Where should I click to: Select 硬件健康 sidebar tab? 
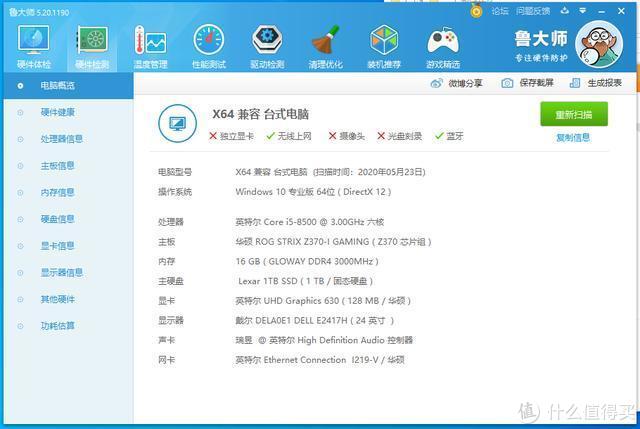(x=68, y=112)
